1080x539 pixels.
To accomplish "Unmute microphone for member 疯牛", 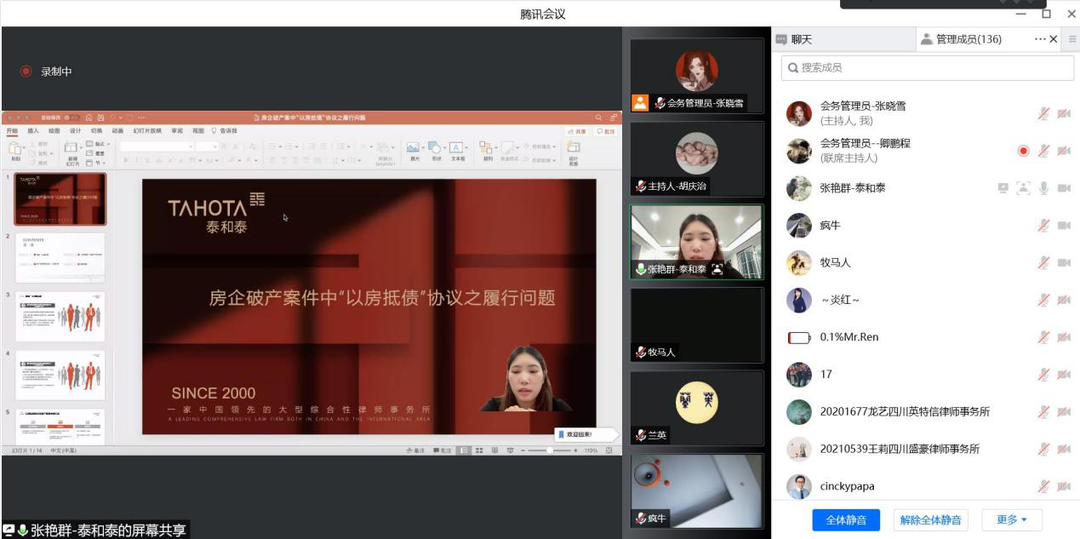I will (1044, 225).
